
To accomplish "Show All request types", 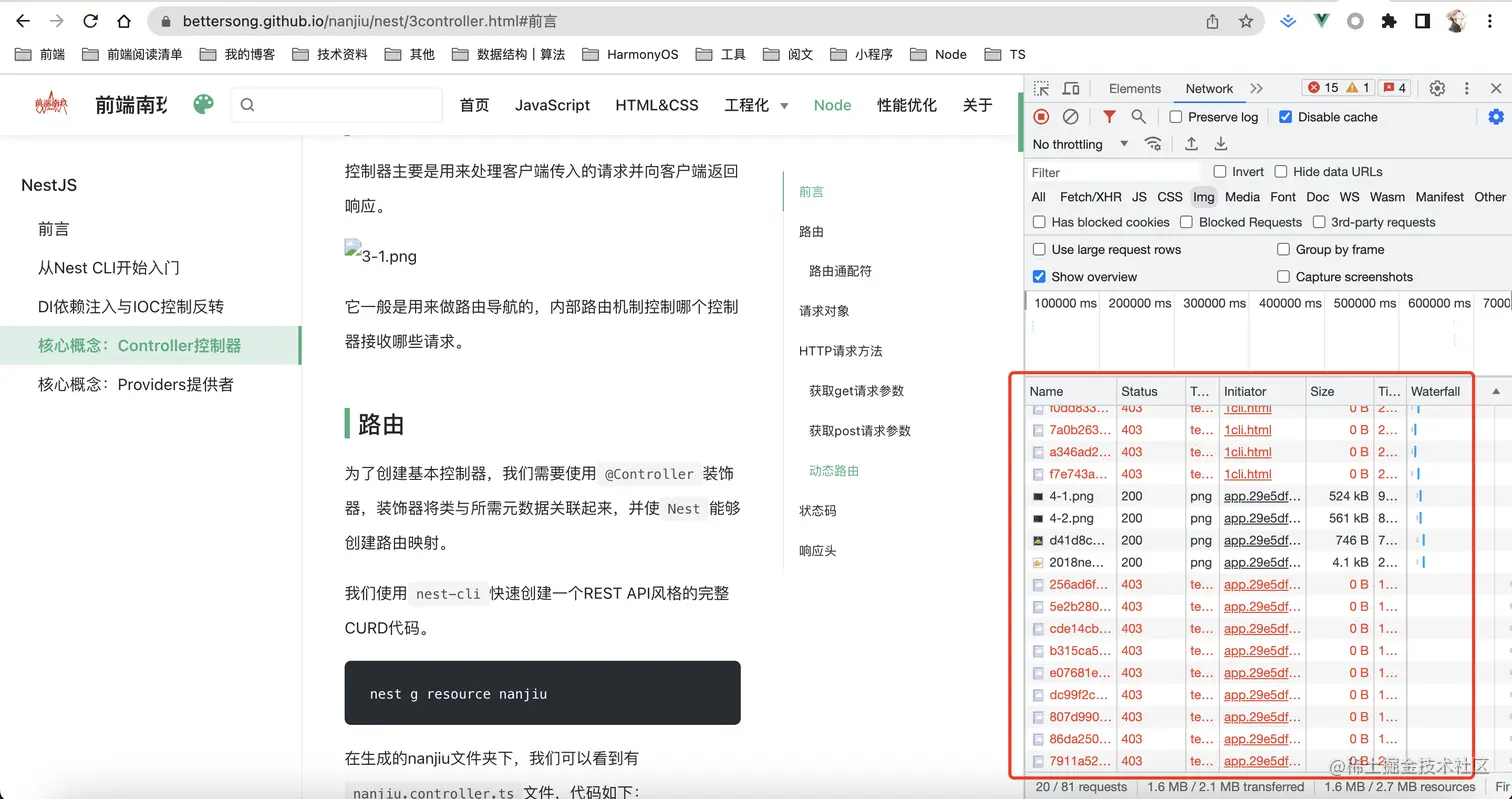I will point(1039,197).
